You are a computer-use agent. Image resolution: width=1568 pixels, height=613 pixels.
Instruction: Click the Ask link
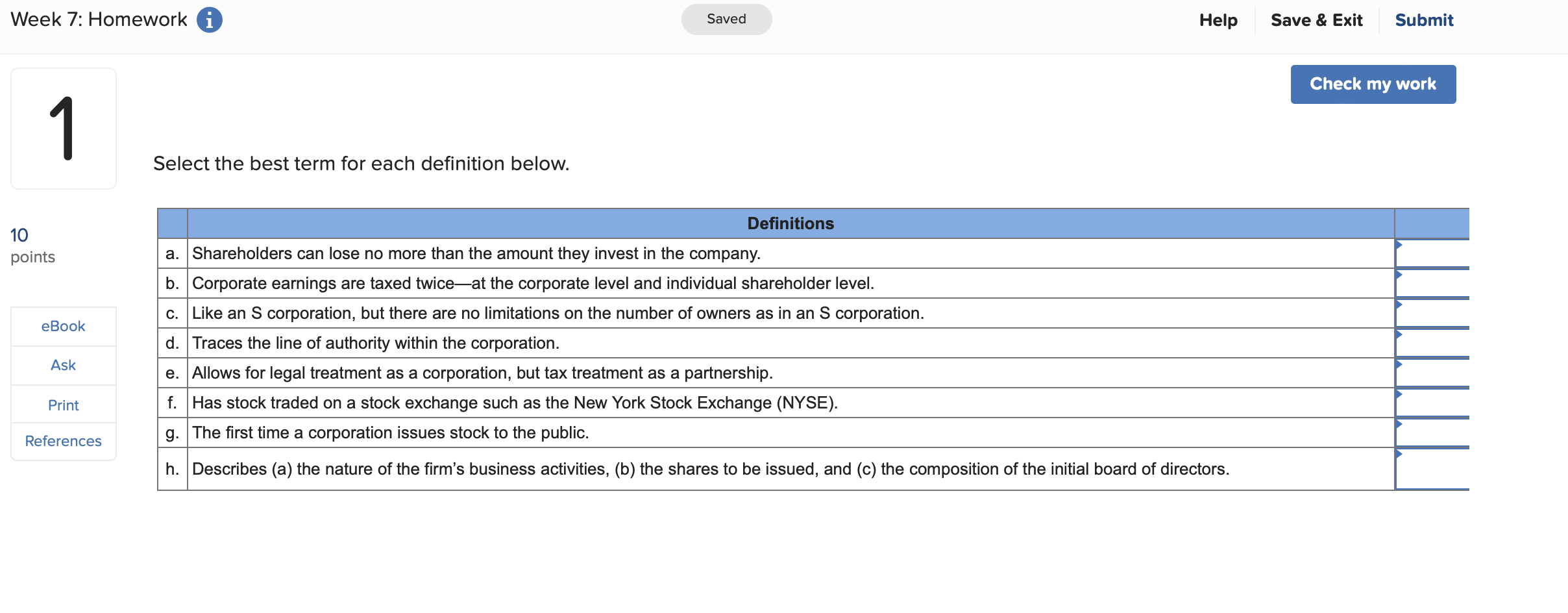pyautogui.click(x=63, y=365)
